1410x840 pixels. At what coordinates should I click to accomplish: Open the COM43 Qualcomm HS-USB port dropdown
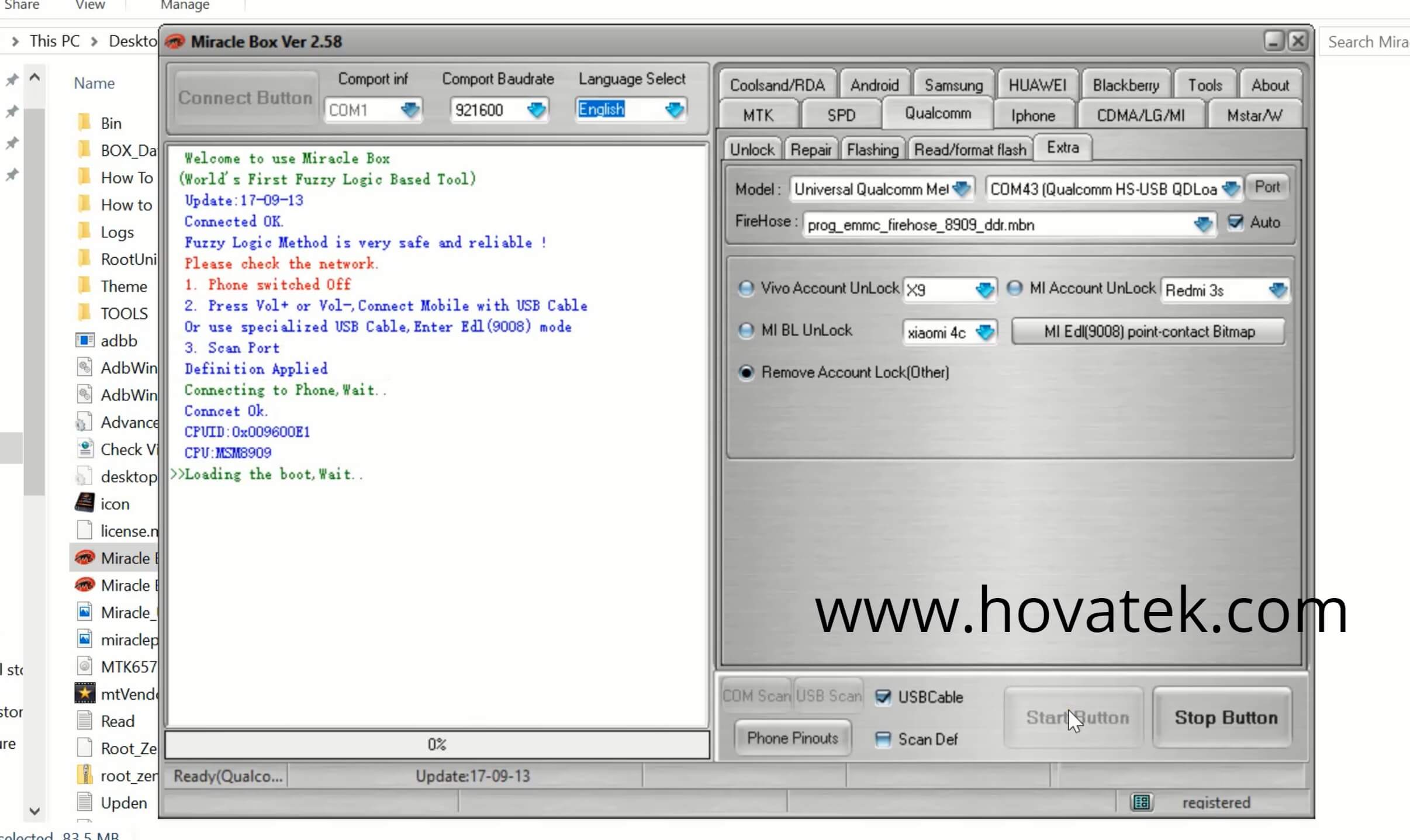1231,189
